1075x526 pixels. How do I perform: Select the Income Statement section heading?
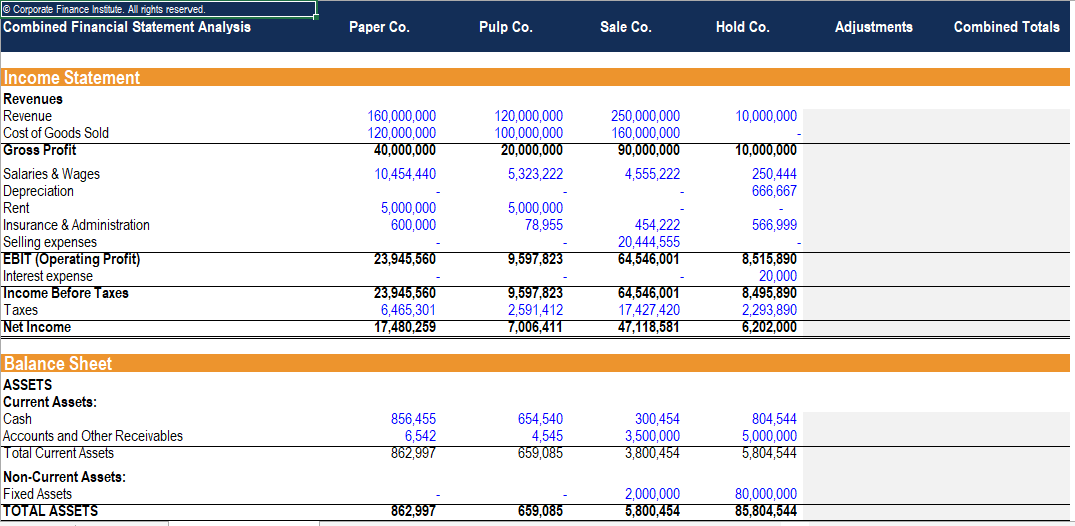click(72, 77)
